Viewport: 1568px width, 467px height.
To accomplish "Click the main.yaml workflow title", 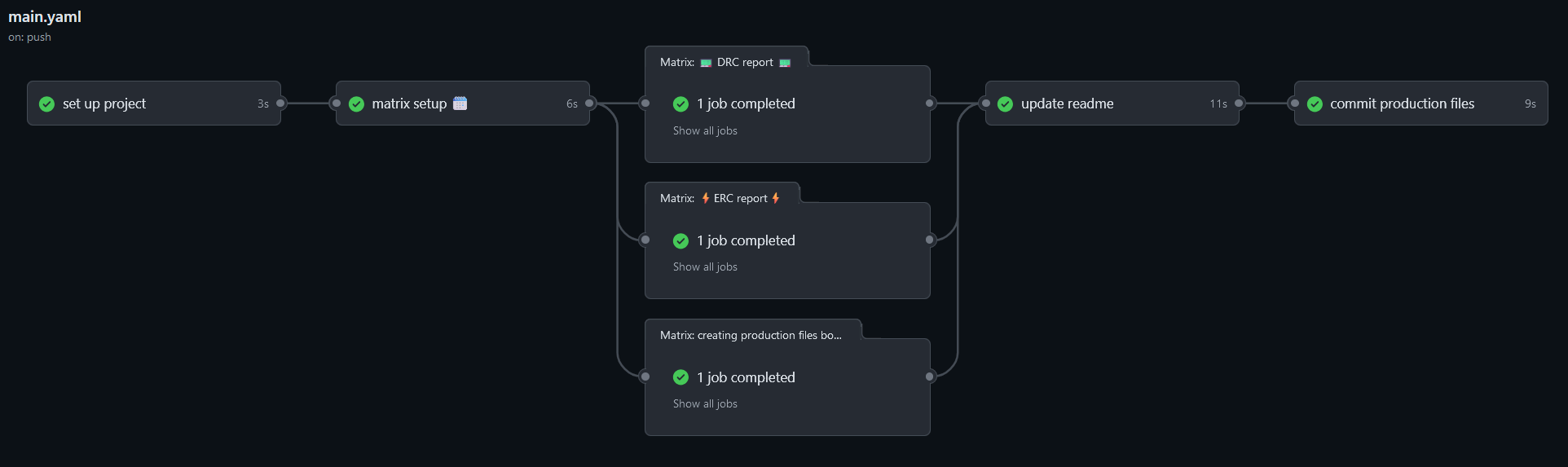I will 45,16.
